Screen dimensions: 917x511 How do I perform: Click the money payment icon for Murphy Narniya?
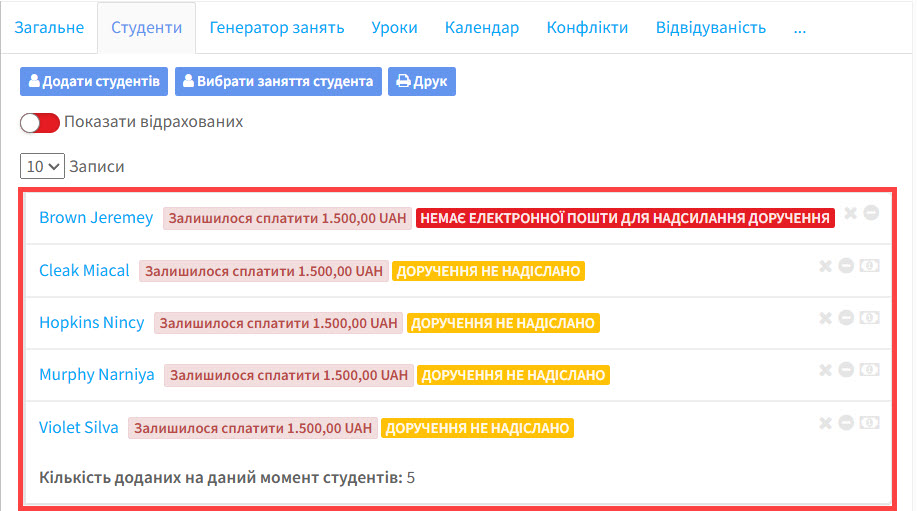pos(870,370)
